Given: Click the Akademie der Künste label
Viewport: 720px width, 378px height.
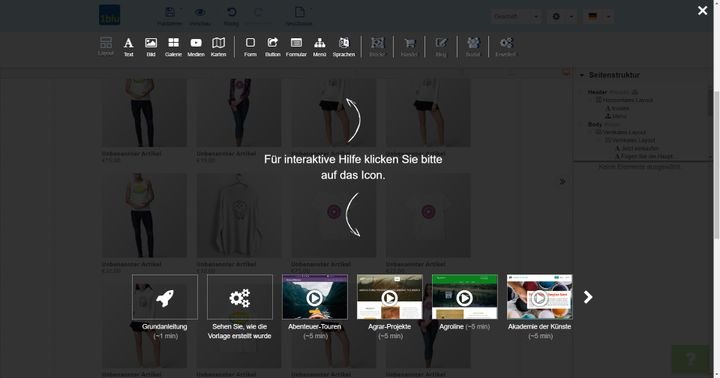Looking at the screenshot, I should pyautogui.click(x=540, y=327).
